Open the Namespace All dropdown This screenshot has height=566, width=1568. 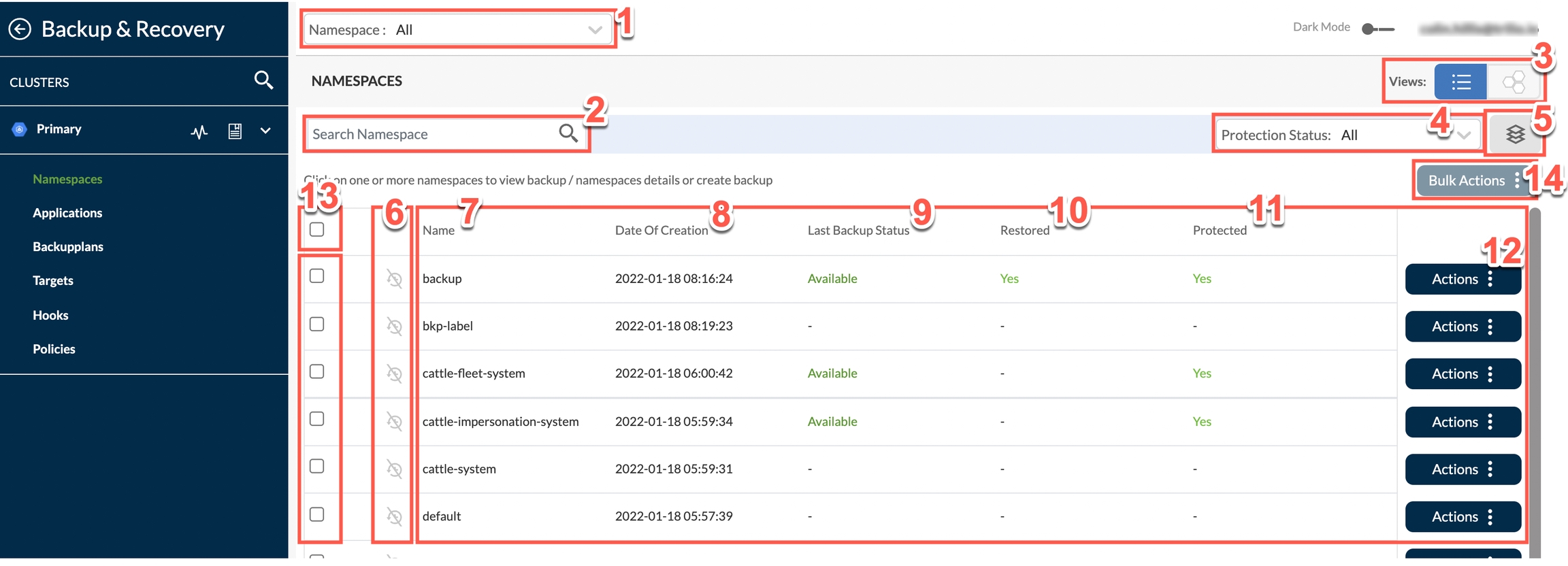pos(456,30)
